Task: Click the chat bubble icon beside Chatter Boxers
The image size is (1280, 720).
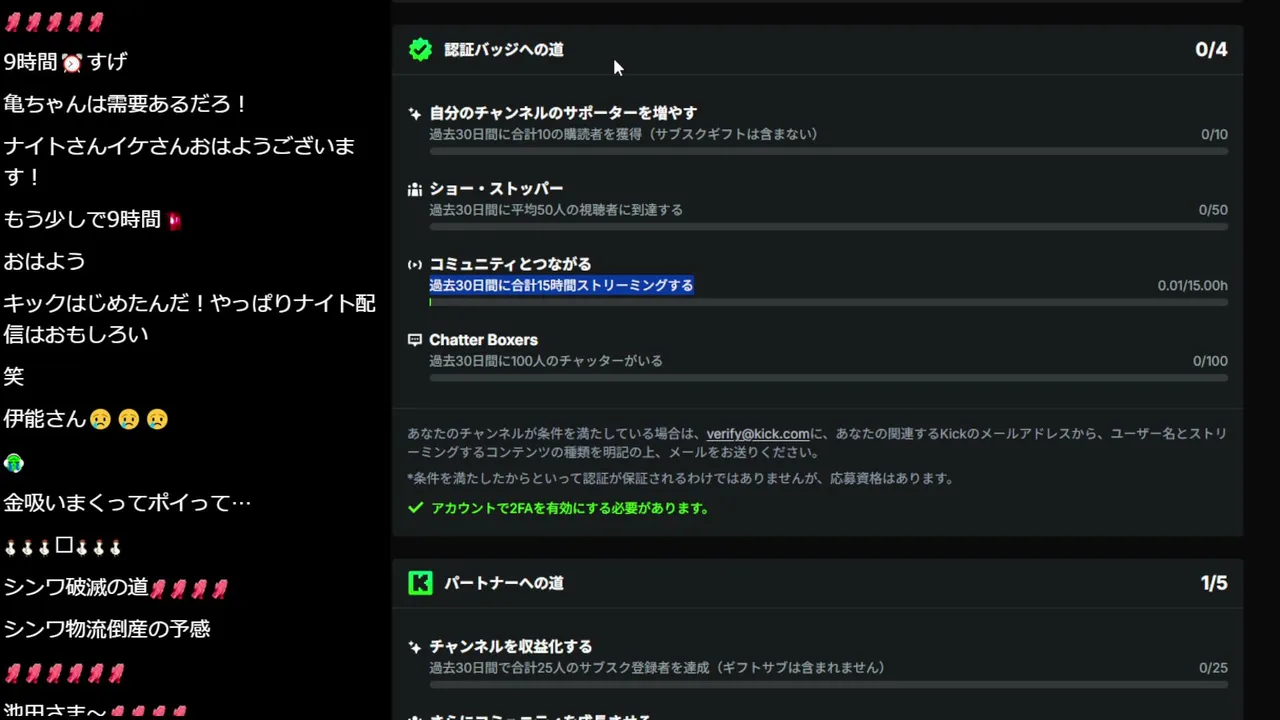Action: 415,340
